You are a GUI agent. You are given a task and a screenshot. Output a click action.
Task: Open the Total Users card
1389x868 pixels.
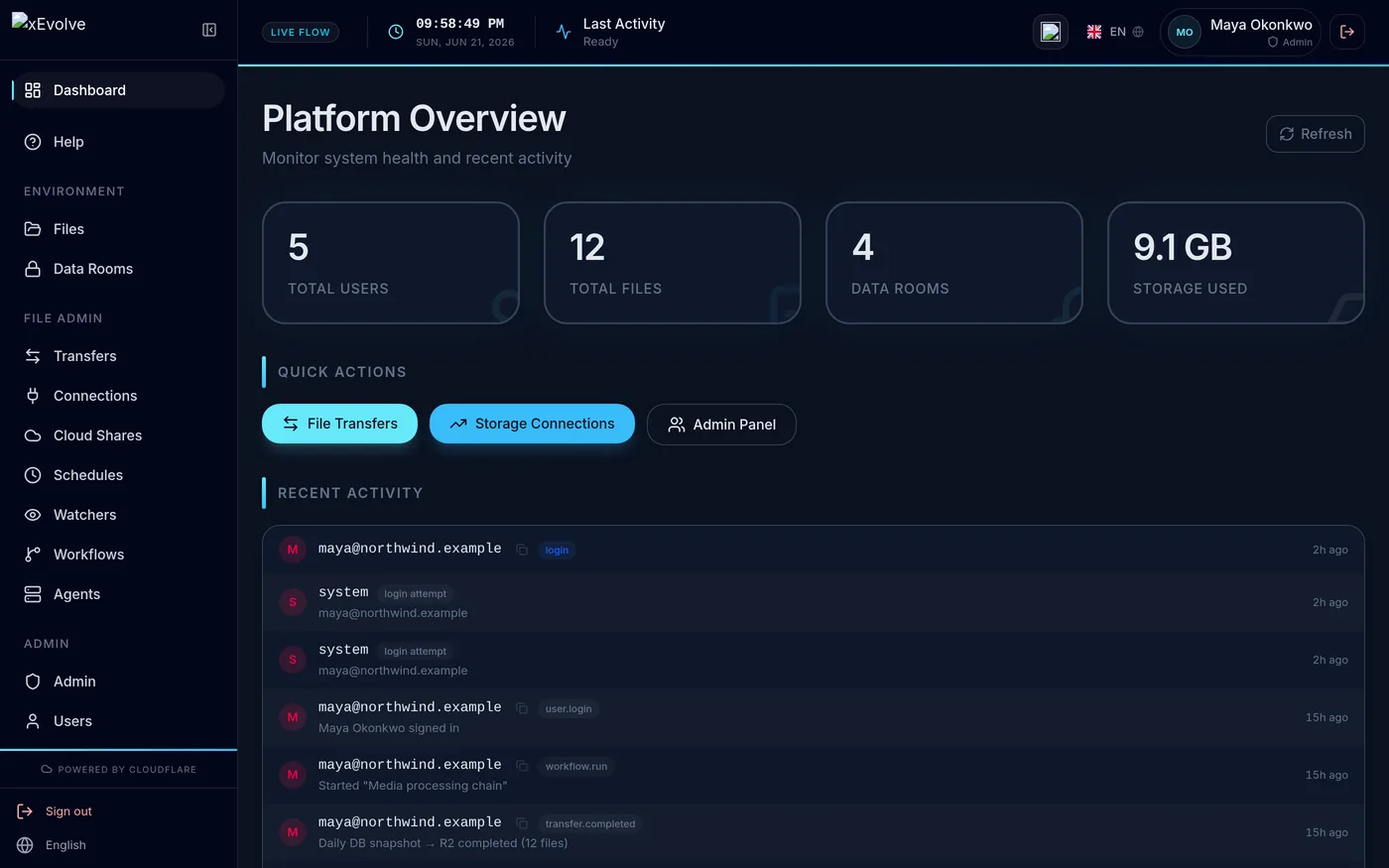[391, 263]
